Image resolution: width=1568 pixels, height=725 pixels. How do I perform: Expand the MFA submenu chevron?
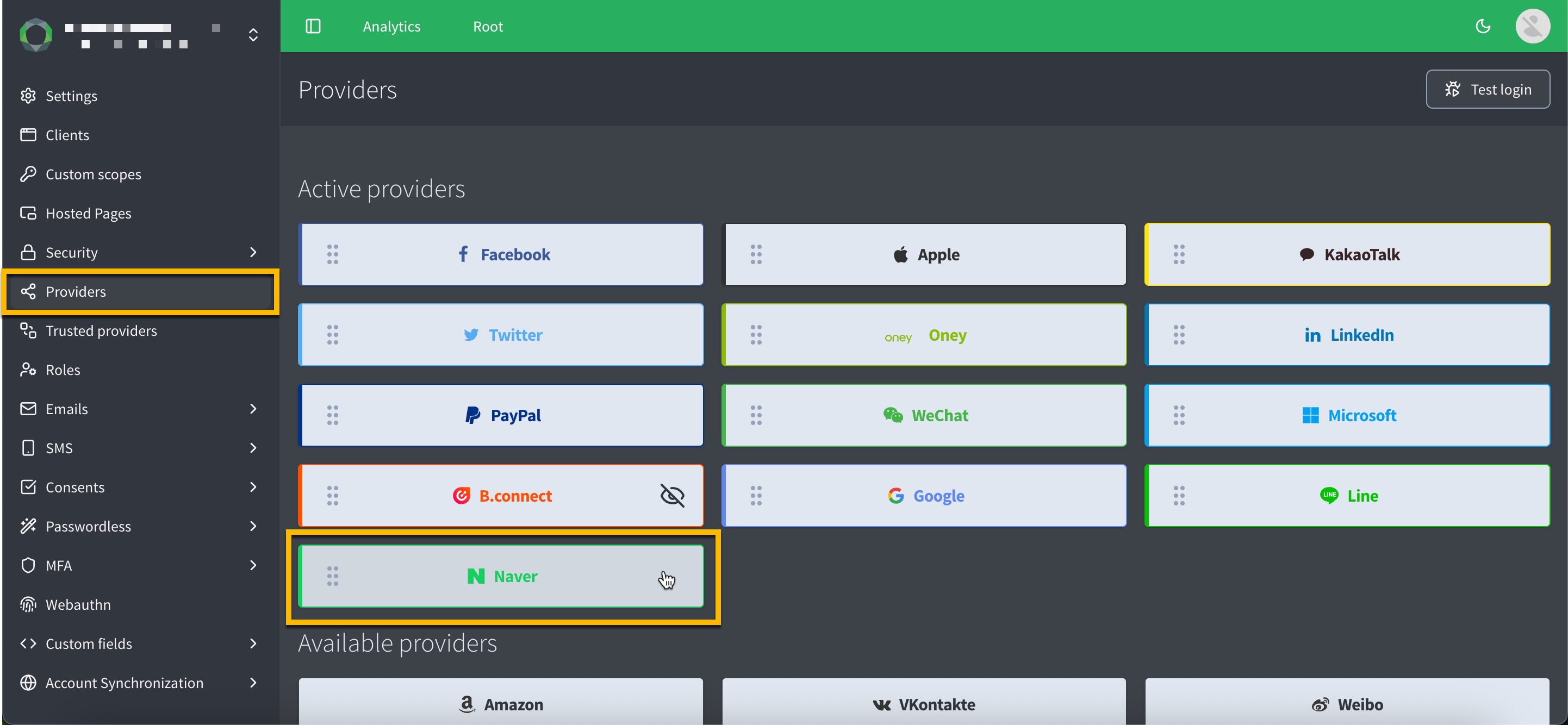tap(253, 565)
